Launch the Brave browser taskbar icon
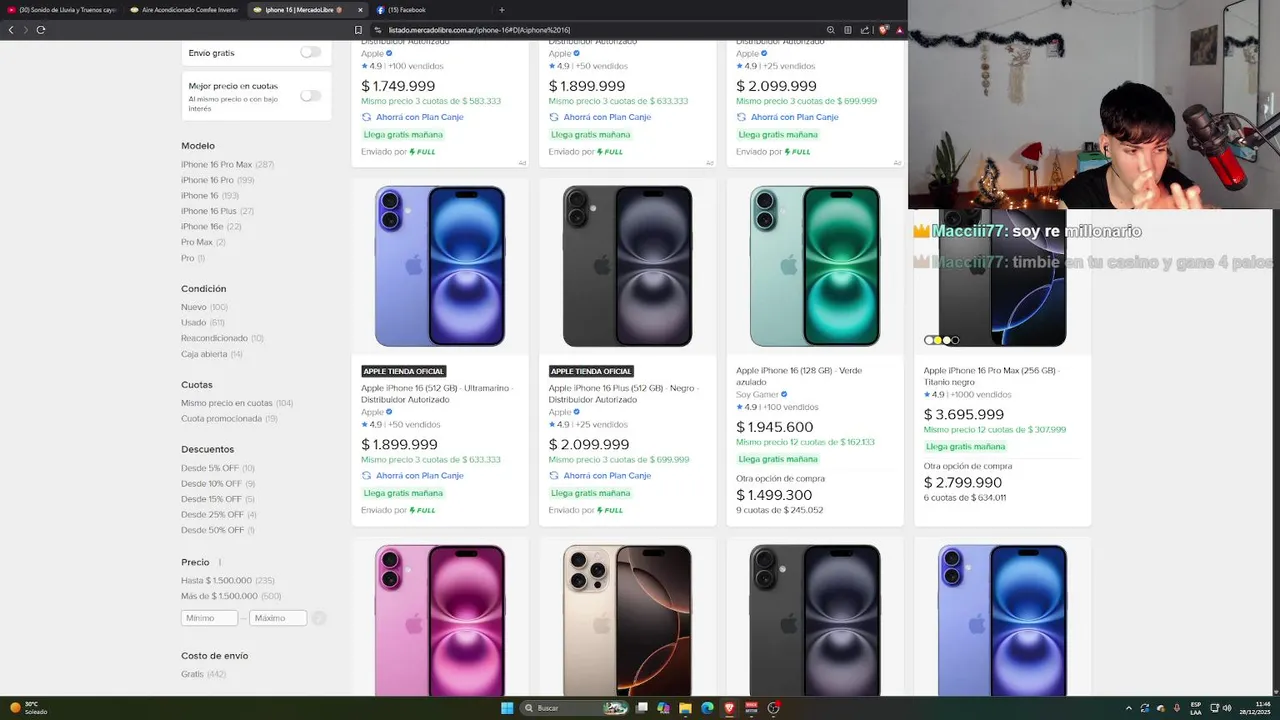The width and height of the screenshot is (1280, 720). pyautogui.click(x=729, y=708)
